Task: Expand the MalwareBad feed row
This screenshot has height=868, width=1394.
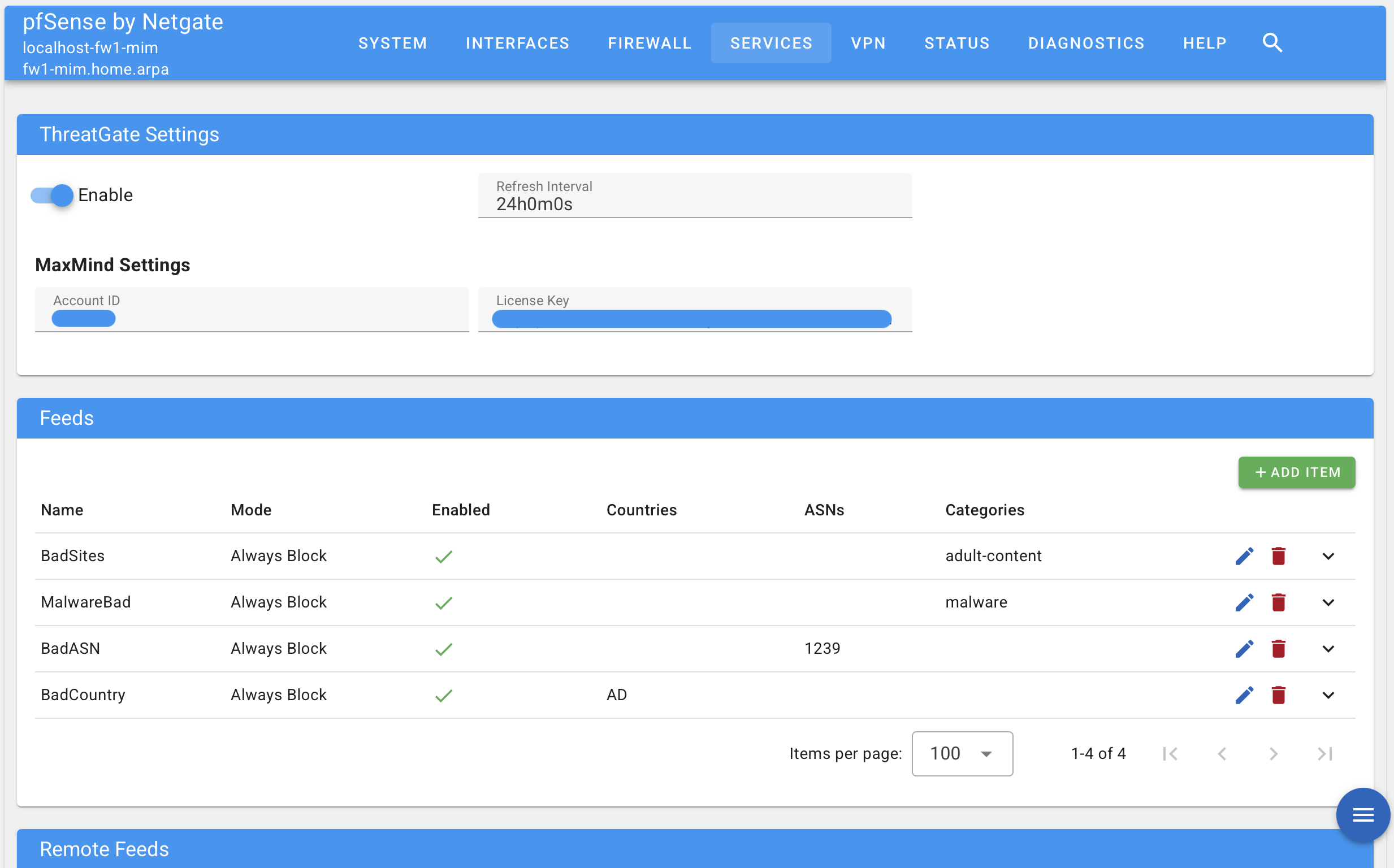Action: coord(1328,602)
